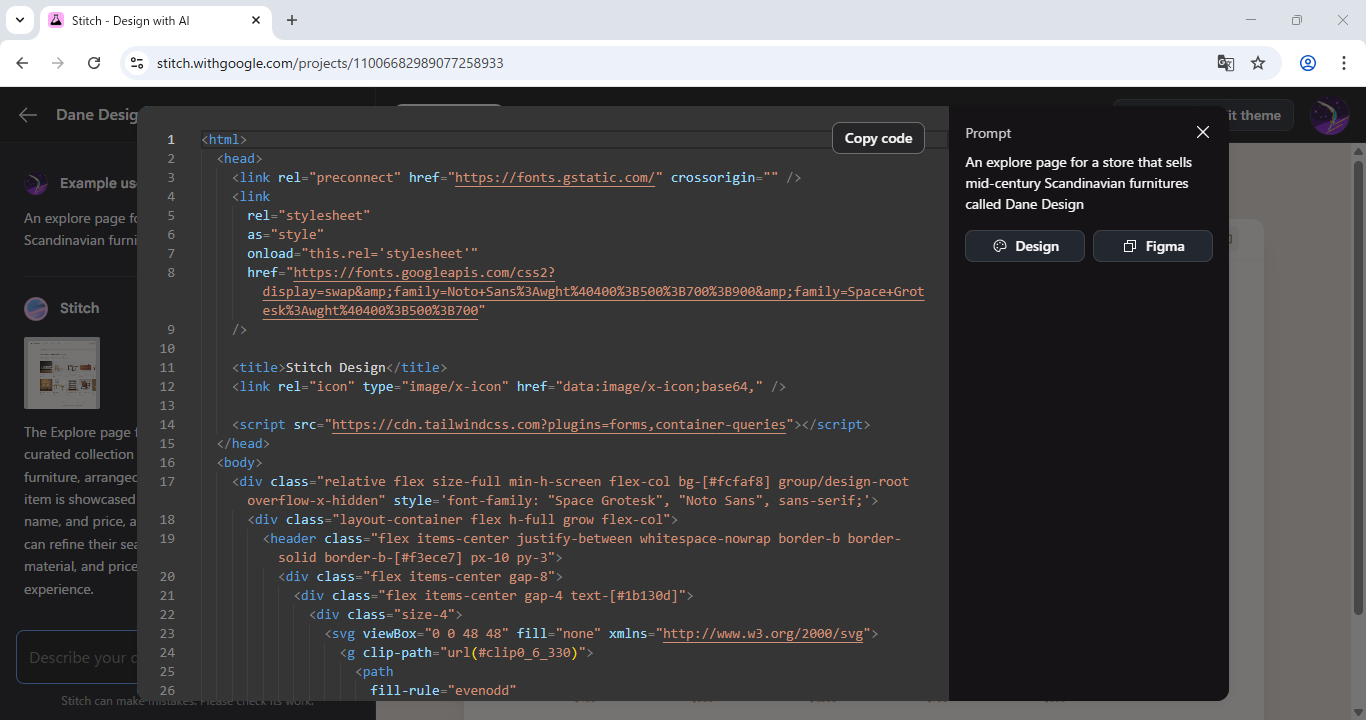Click the Stitch back arrow beside Dane Design
1366x720 pixels.
[27, 115]
